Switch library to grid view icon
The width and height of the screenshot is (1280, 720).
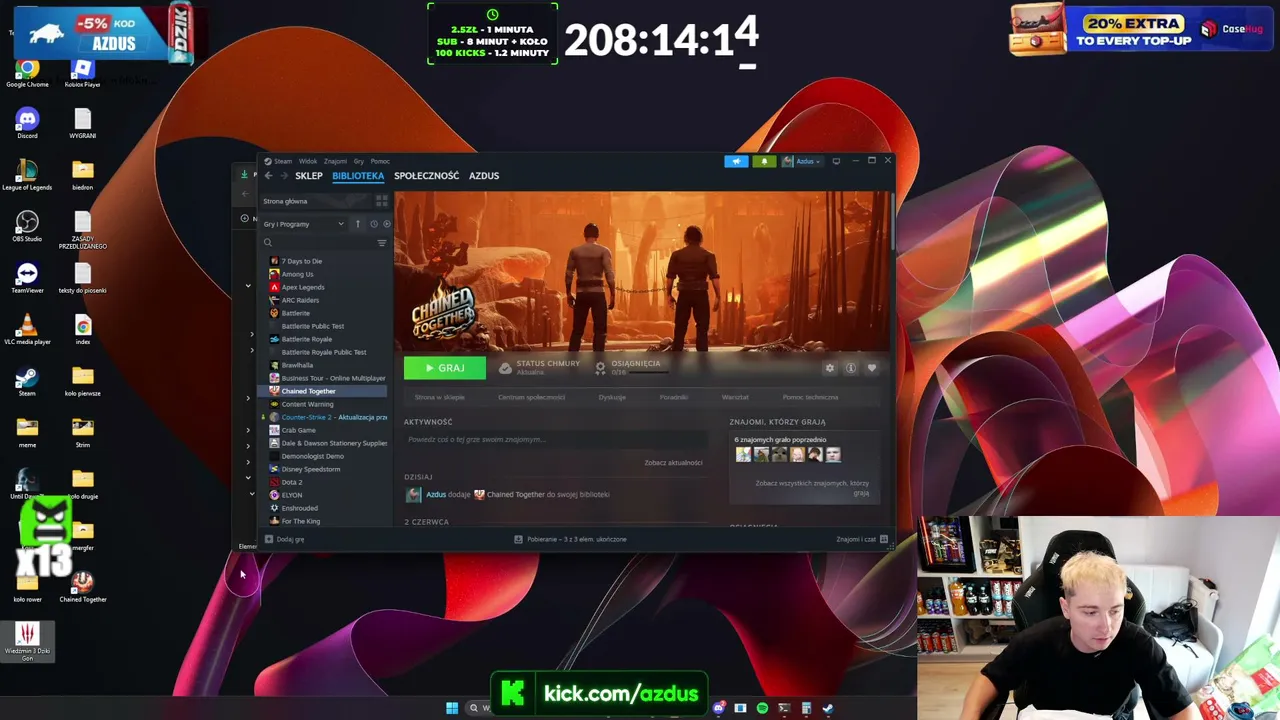click(381, 201)
